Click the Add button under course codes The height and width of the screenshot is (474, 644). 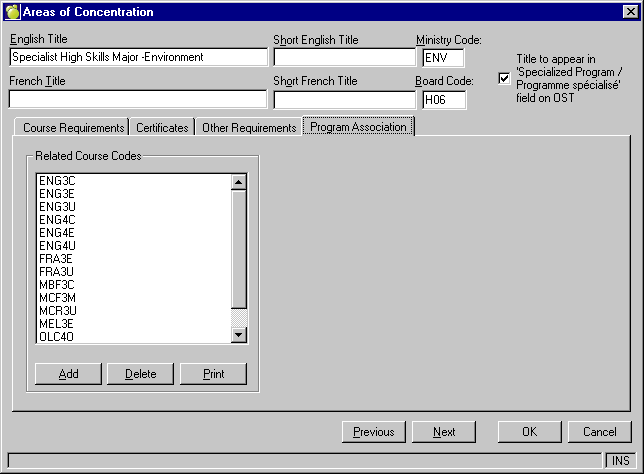click(68, 374)
